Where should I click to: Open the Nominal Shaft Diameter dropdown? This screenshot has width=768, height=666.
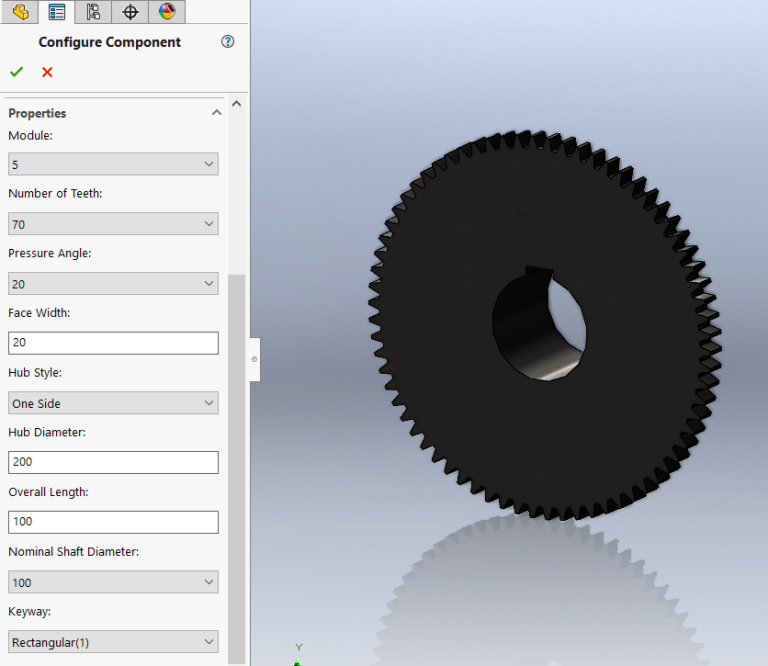[x=113, y=582]
